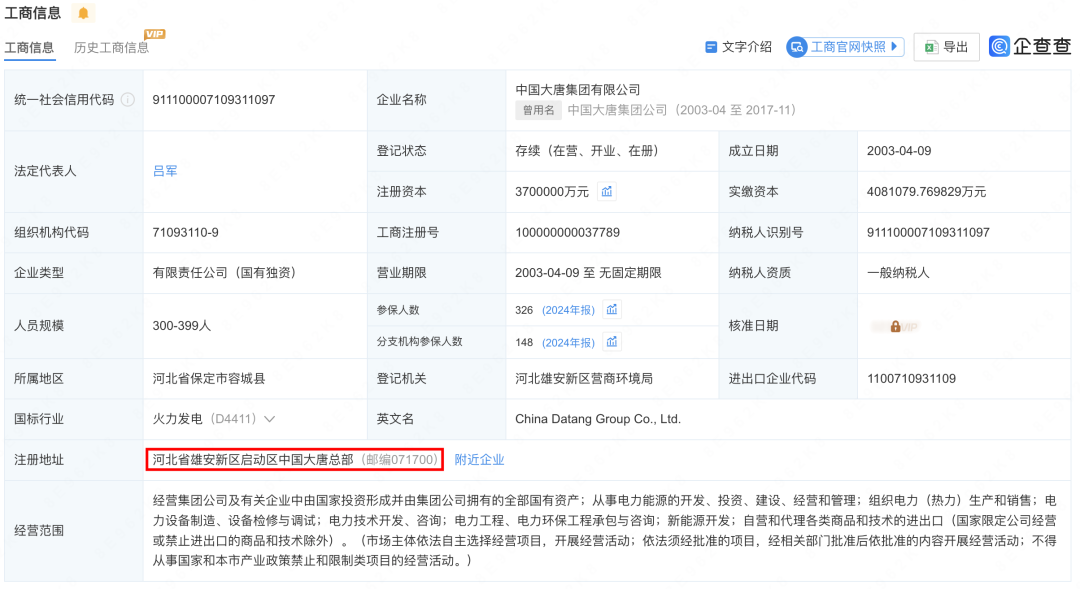Open the 文字介绍 text introduction icon

(711, 47)
